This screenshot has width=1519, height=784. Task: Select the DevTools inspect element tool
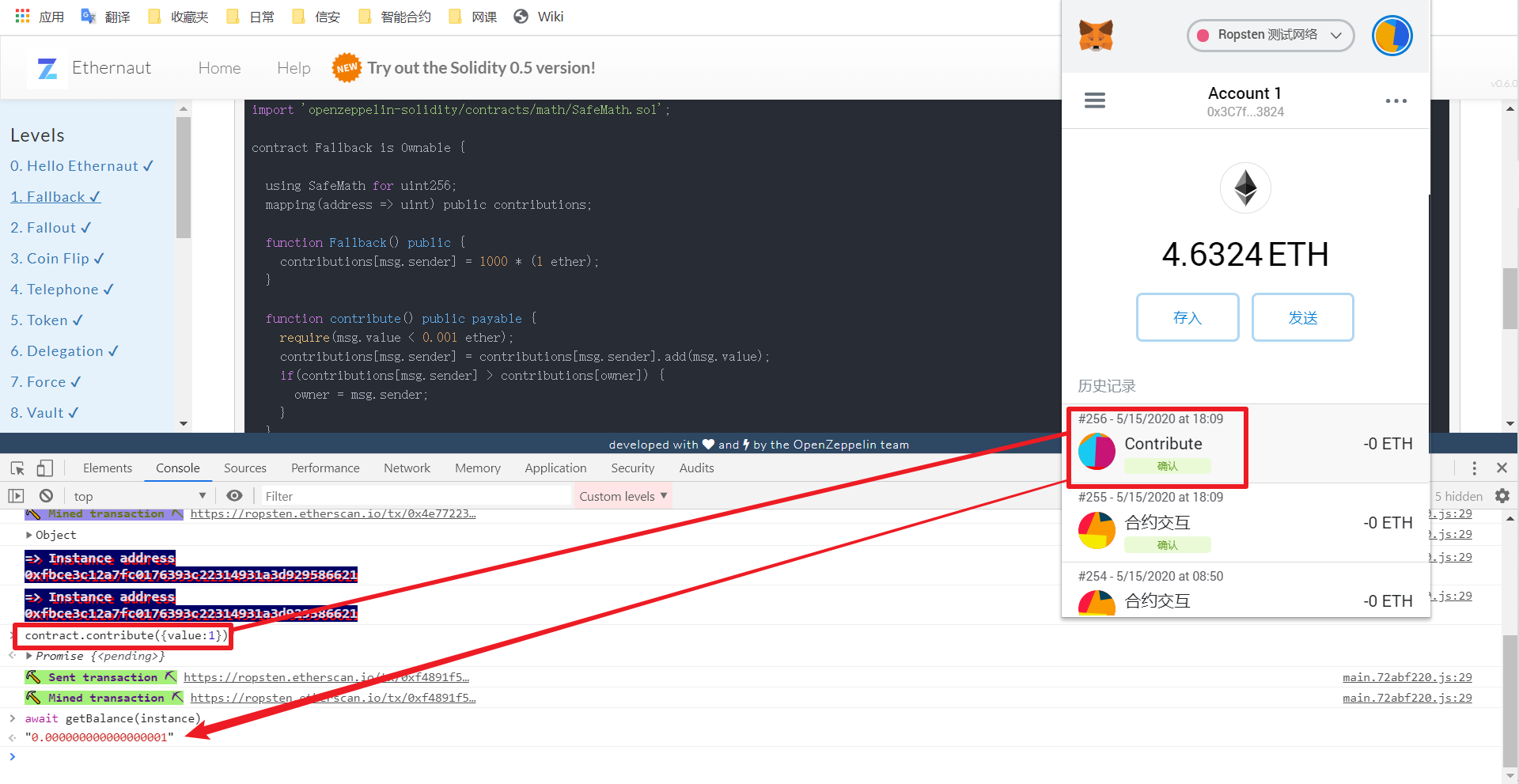click(17, 468)
